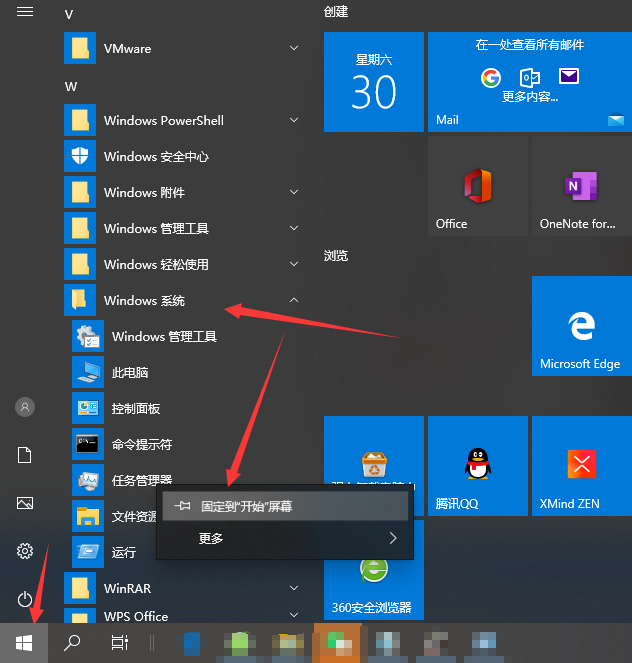The width and height of the screenshot is (632, 663).
Task: Expand the Windows 附件 chevron
Action: [x=294, y=192]
